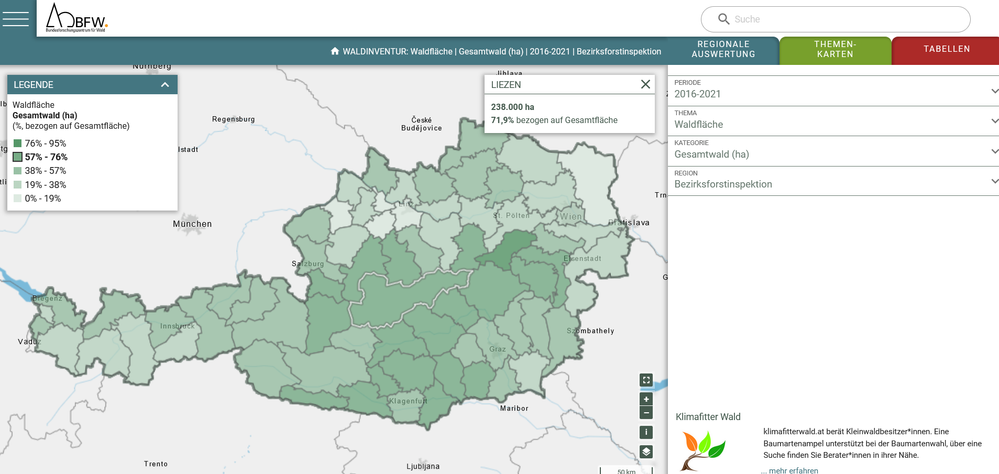
Task: Click the 'Graz' map label
Action: tap(497, 349)
